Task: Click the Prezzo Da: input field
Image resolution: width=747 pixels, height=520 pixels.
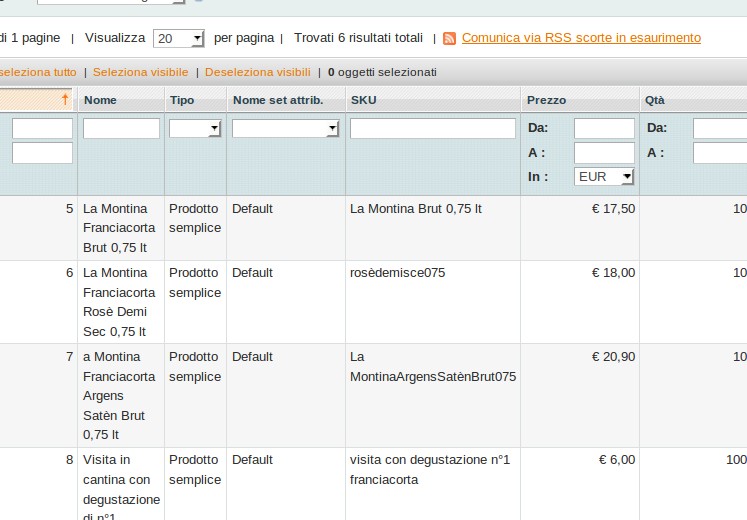Action: pyautogui.click(x=605, y=129)
